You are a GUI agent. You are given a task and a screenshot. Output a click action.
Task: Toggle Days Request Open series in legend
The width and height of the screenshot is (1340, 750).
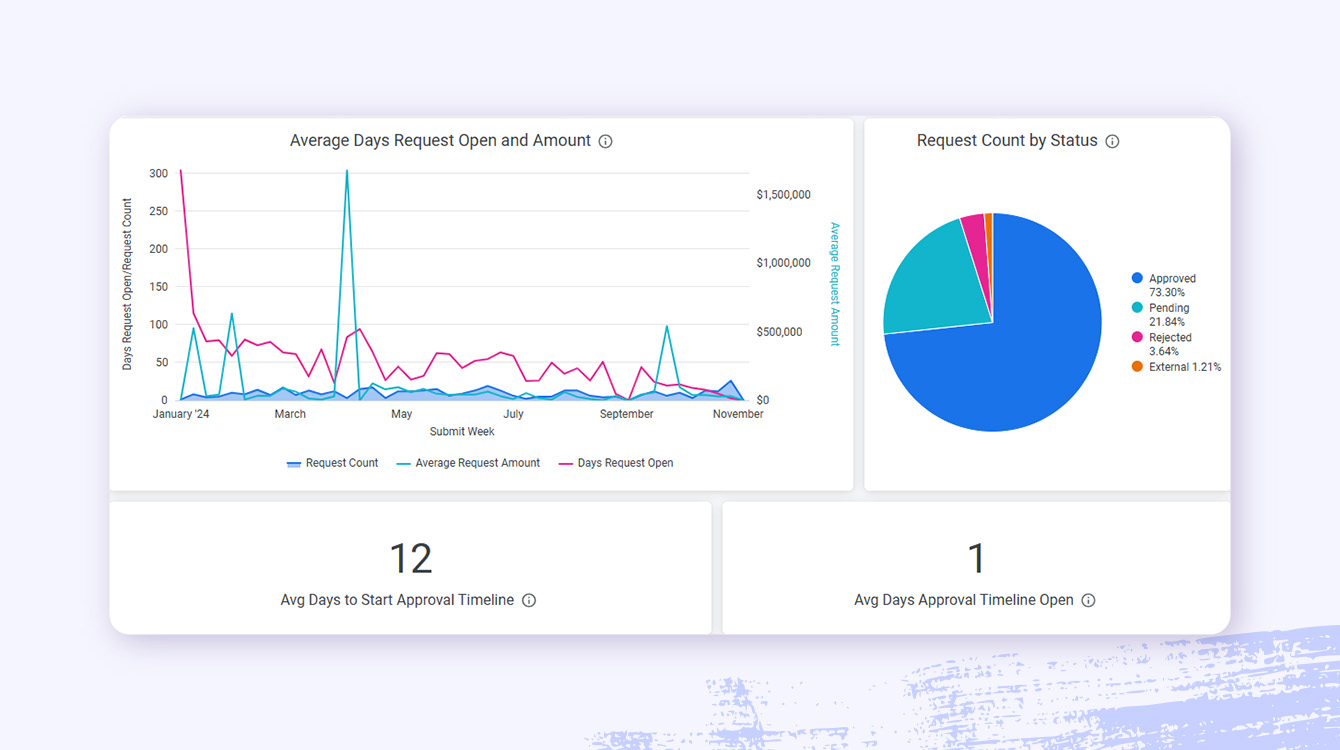(x=615, y=463)
